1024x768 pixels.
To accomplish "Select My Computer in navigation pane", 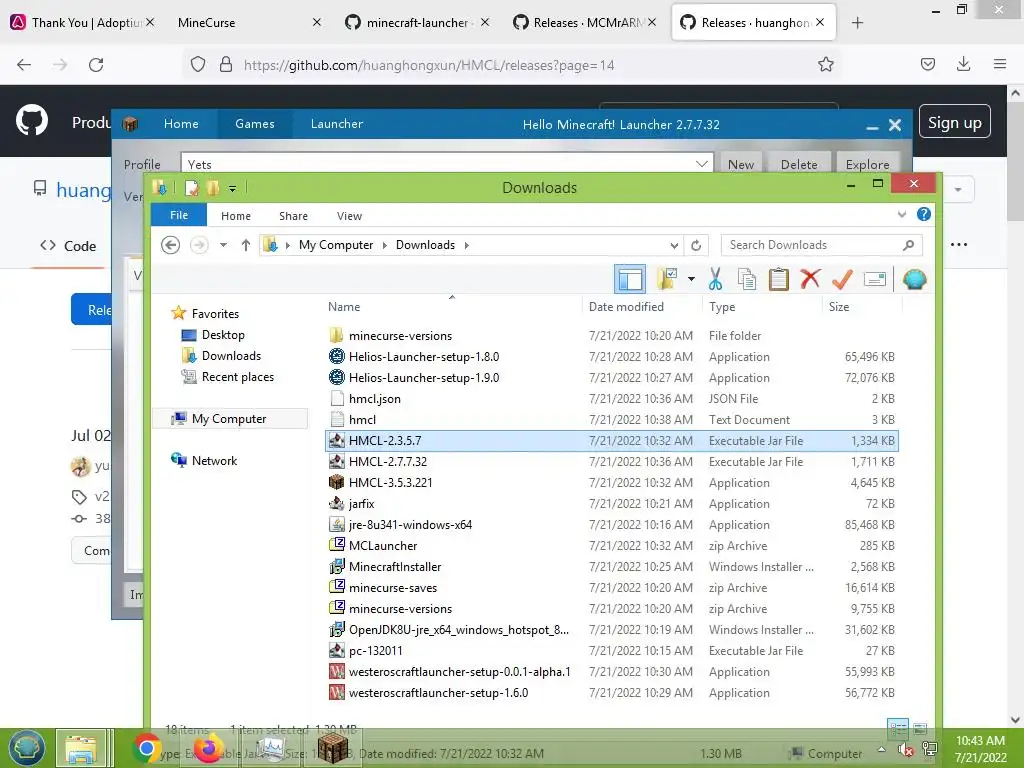I will click(x=229, y=419).
